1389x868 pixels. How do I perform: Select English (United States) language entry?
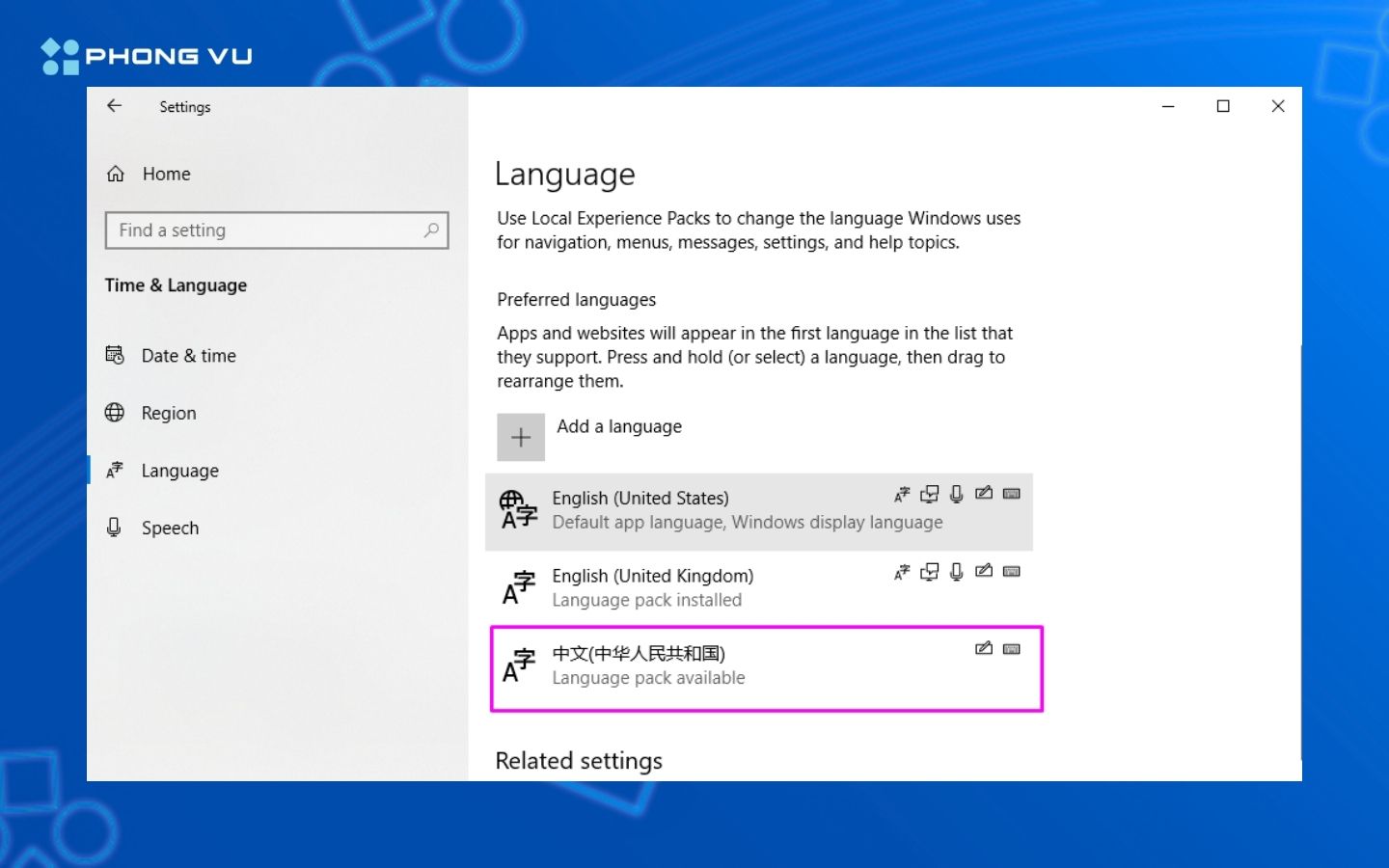click(675, 511)
